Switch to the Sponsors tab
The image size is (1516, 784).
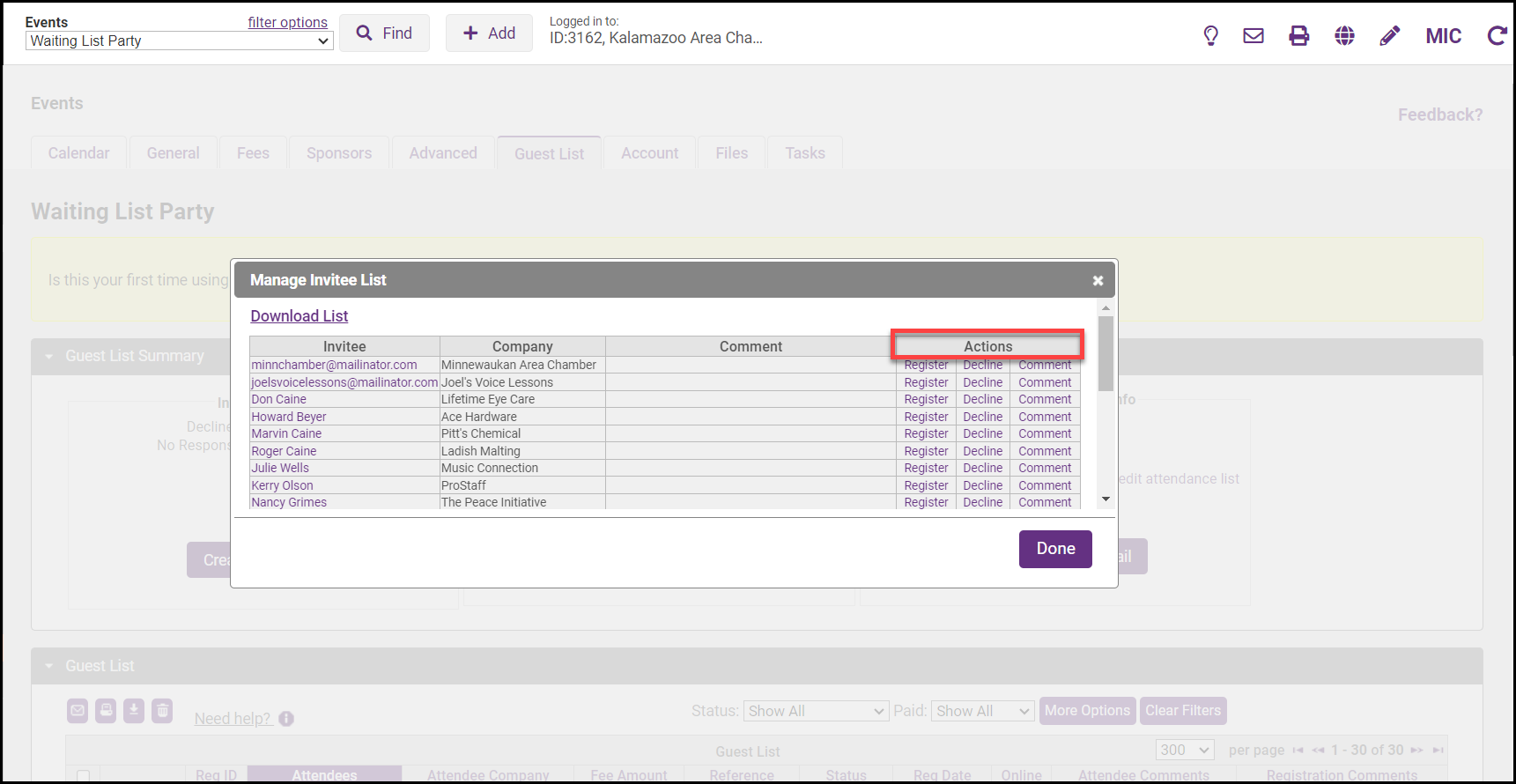[339, 153]
